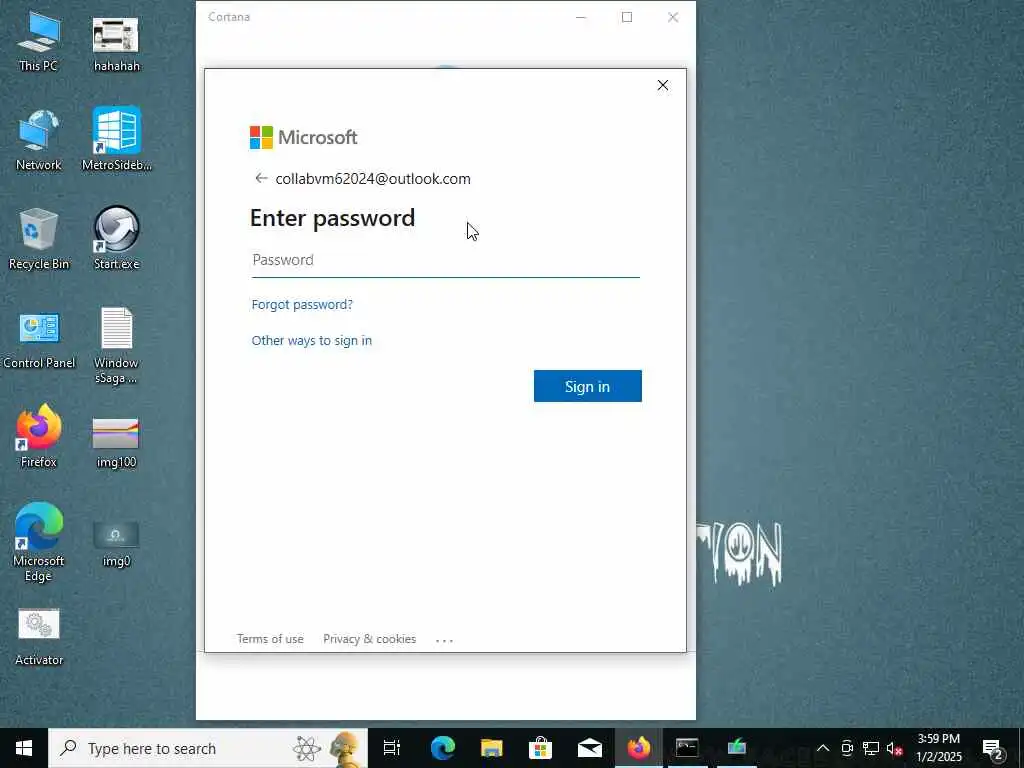
Task: Open the Forgot password? link
Action: coord(302,304)
